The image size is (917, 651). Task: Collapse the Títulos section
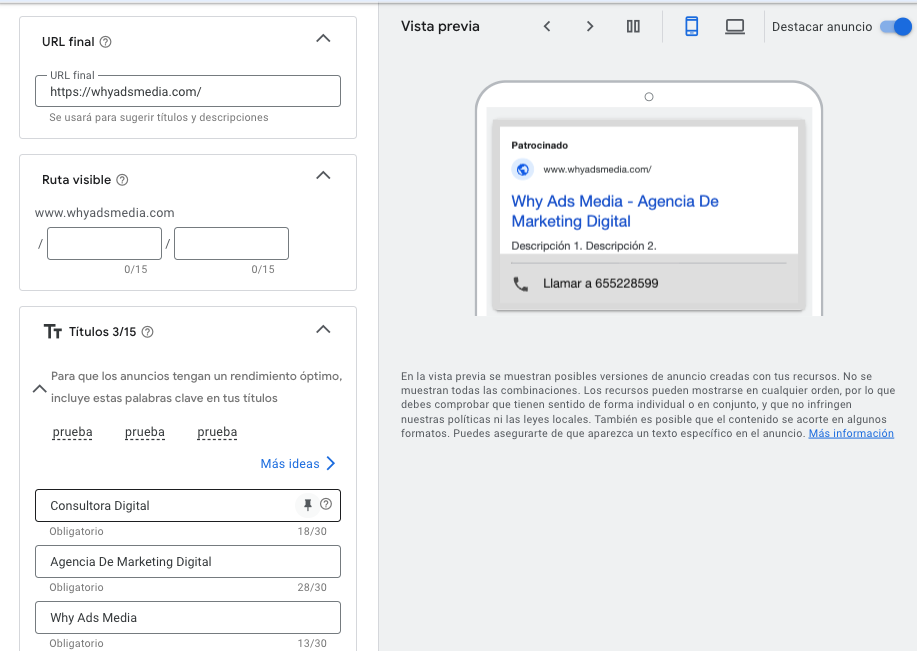pyautogui.click(x=322, y=329)
